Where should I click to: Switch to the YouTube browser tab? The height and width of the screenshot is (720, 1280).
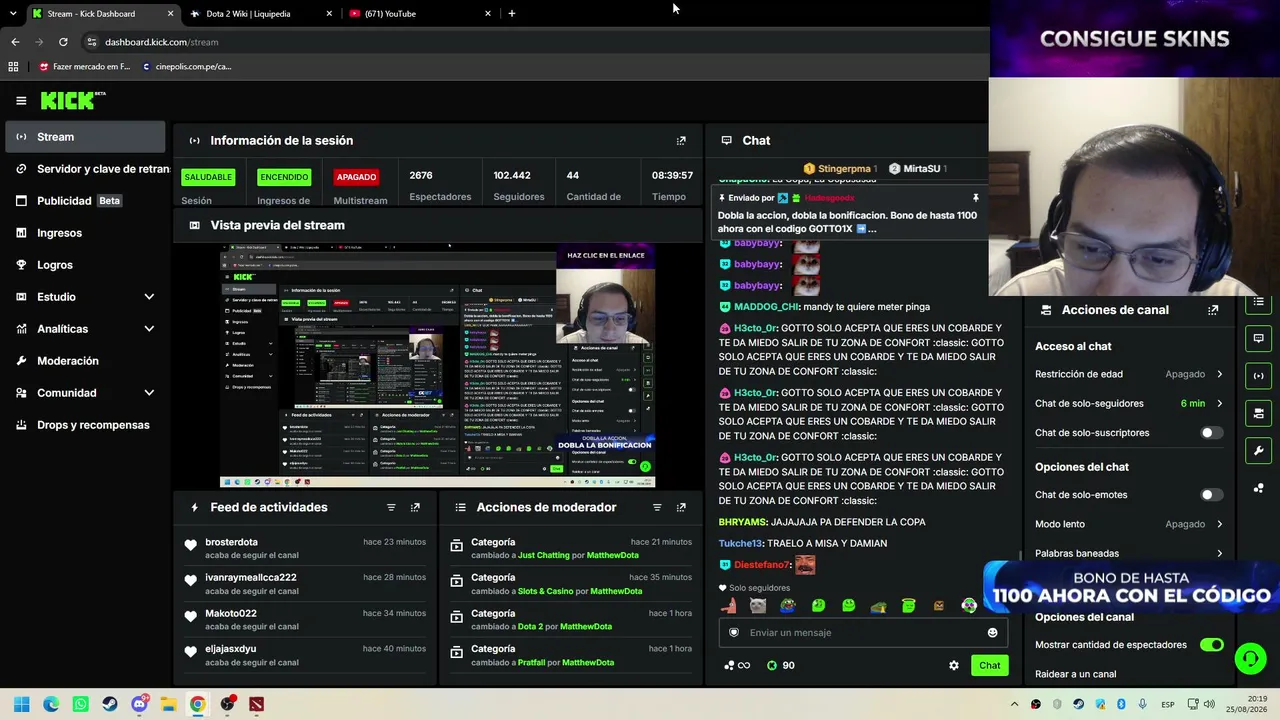point(420,14)
